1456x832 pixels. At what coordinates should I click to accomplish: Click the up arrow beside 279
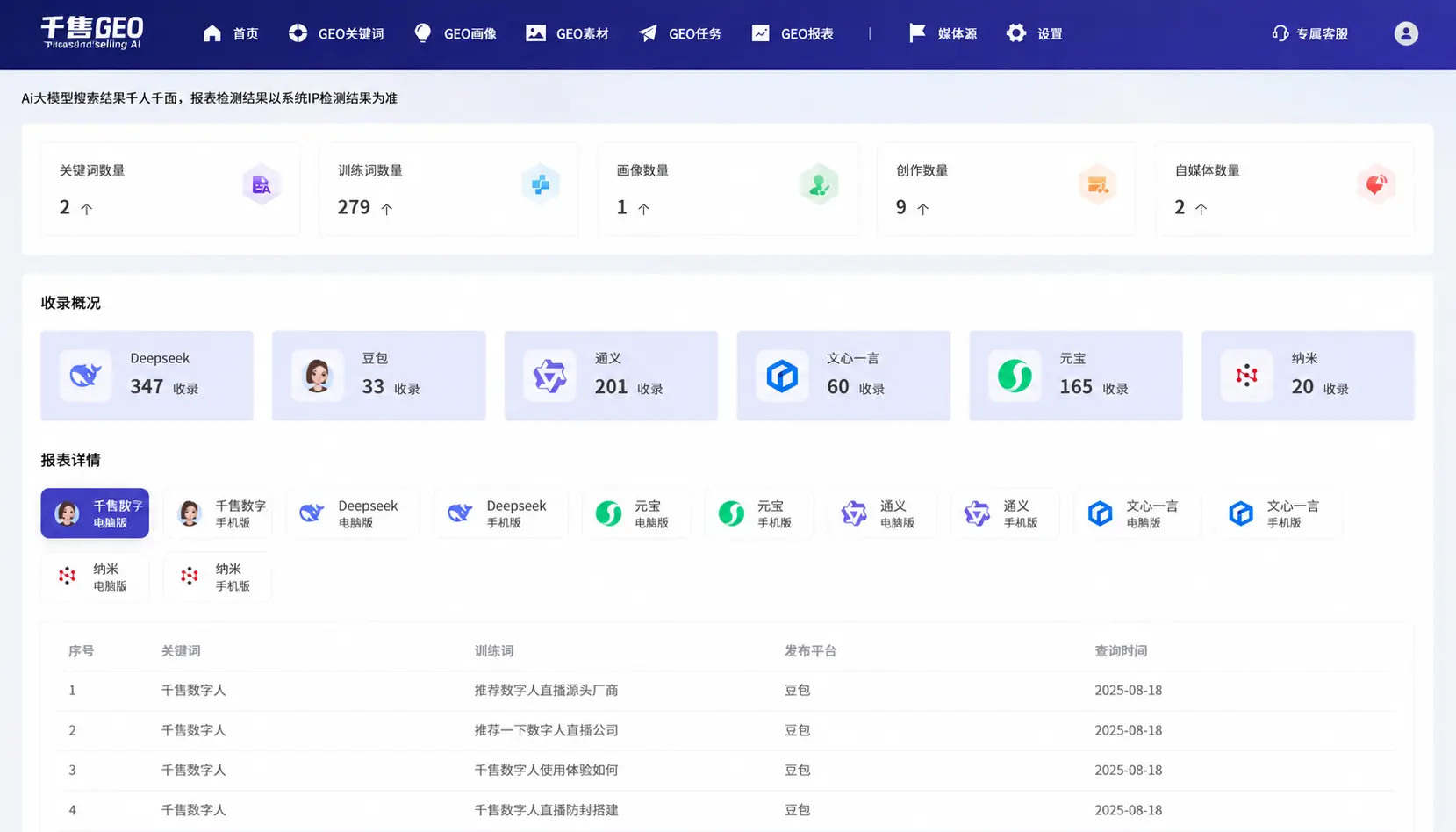[x=386, y=209]
